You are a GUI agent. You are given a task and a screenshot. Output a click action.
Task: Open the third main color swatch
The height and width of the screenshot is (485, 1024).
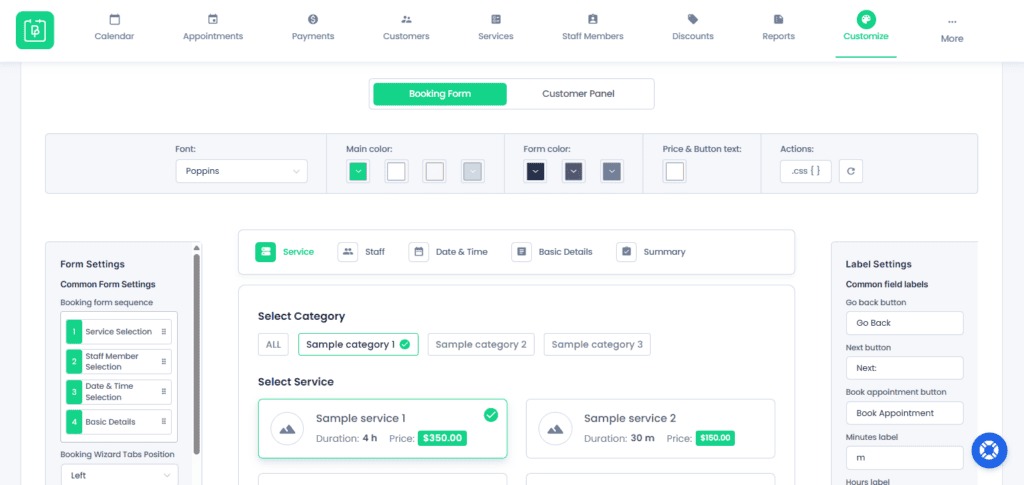[434, 172]
